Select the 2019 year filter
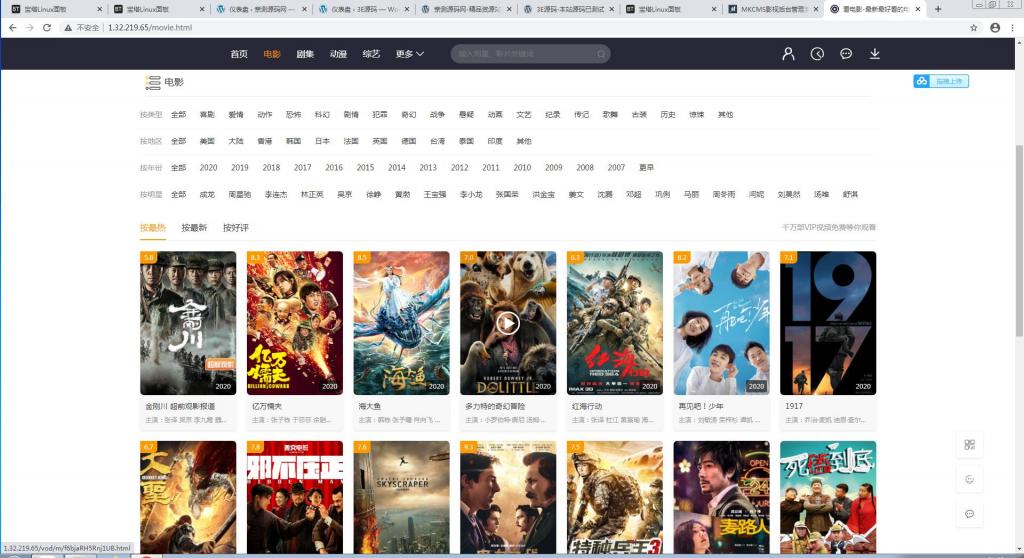 tap(240, 168)
